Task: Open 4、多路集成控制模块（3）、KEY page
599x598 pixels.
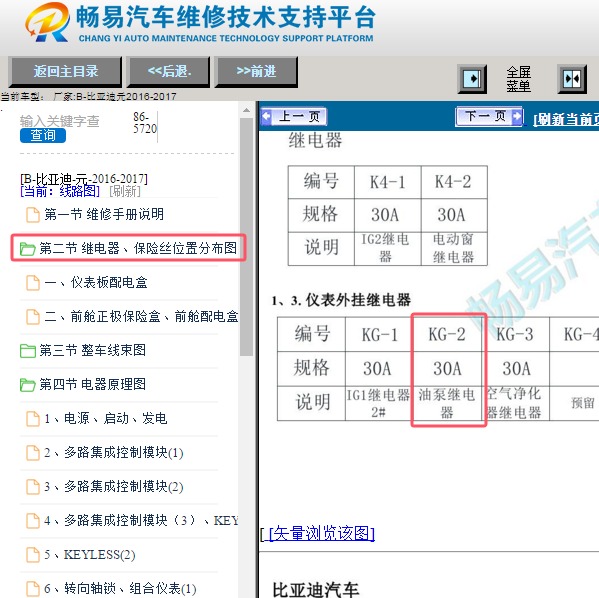Action: pyautogui.click(x=141, y=520)
